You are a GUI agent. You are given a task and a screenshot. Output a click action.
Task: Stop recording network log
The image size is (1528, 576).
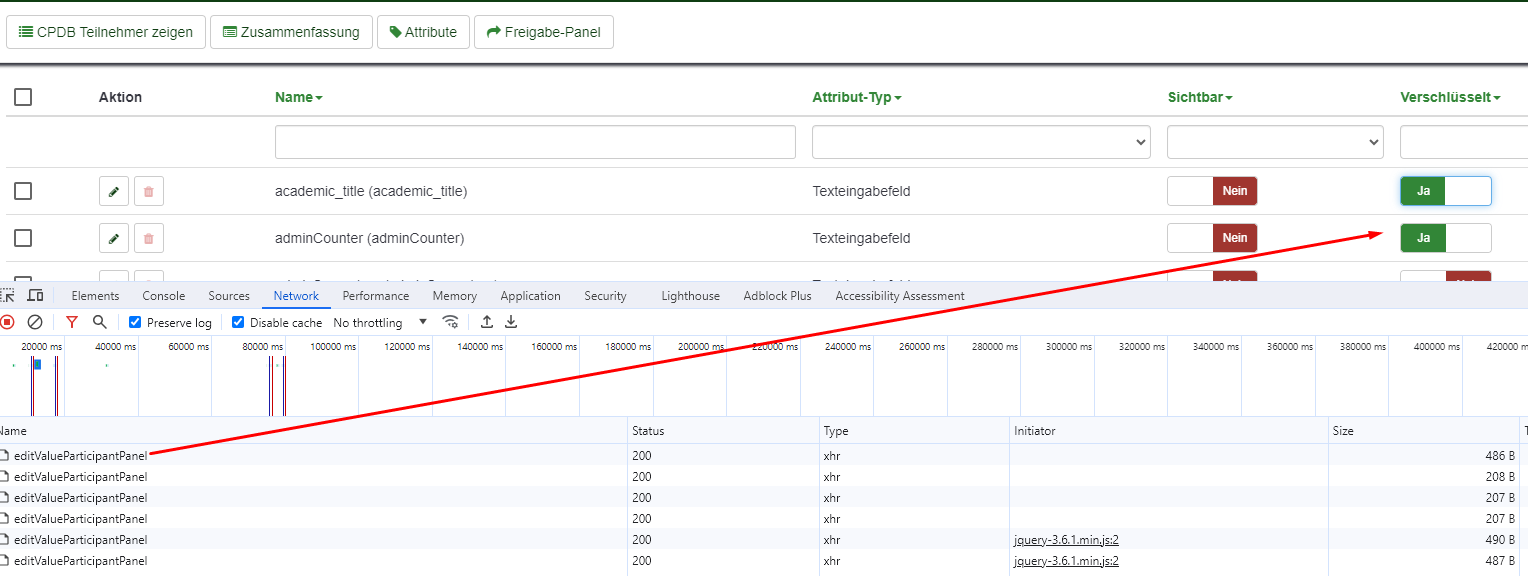pyautogui.click(x=7, y=322)
